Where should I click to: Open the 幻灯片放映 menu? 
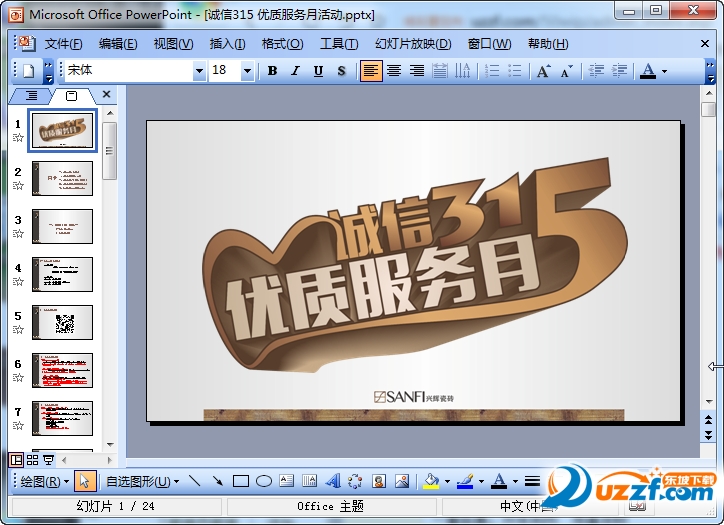click(x=413, y=44)
